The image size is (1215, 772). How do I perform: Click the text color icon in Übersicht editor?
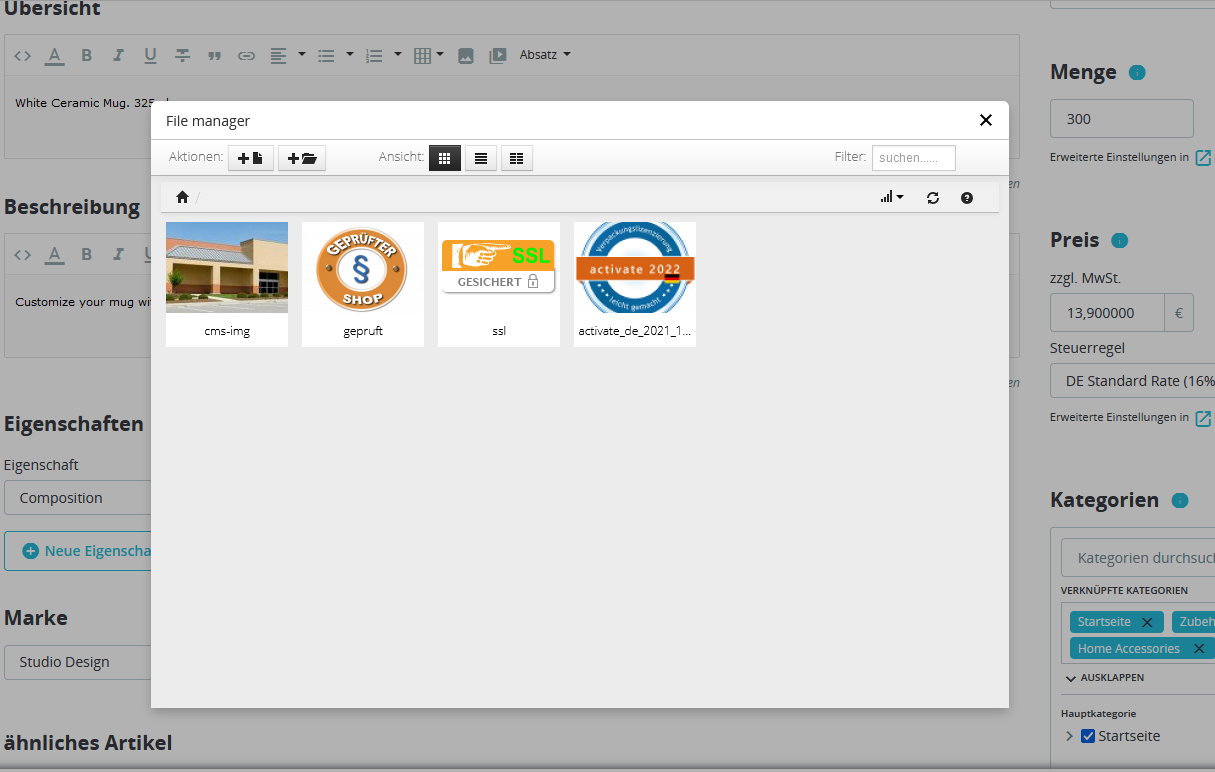coord(55,55)
